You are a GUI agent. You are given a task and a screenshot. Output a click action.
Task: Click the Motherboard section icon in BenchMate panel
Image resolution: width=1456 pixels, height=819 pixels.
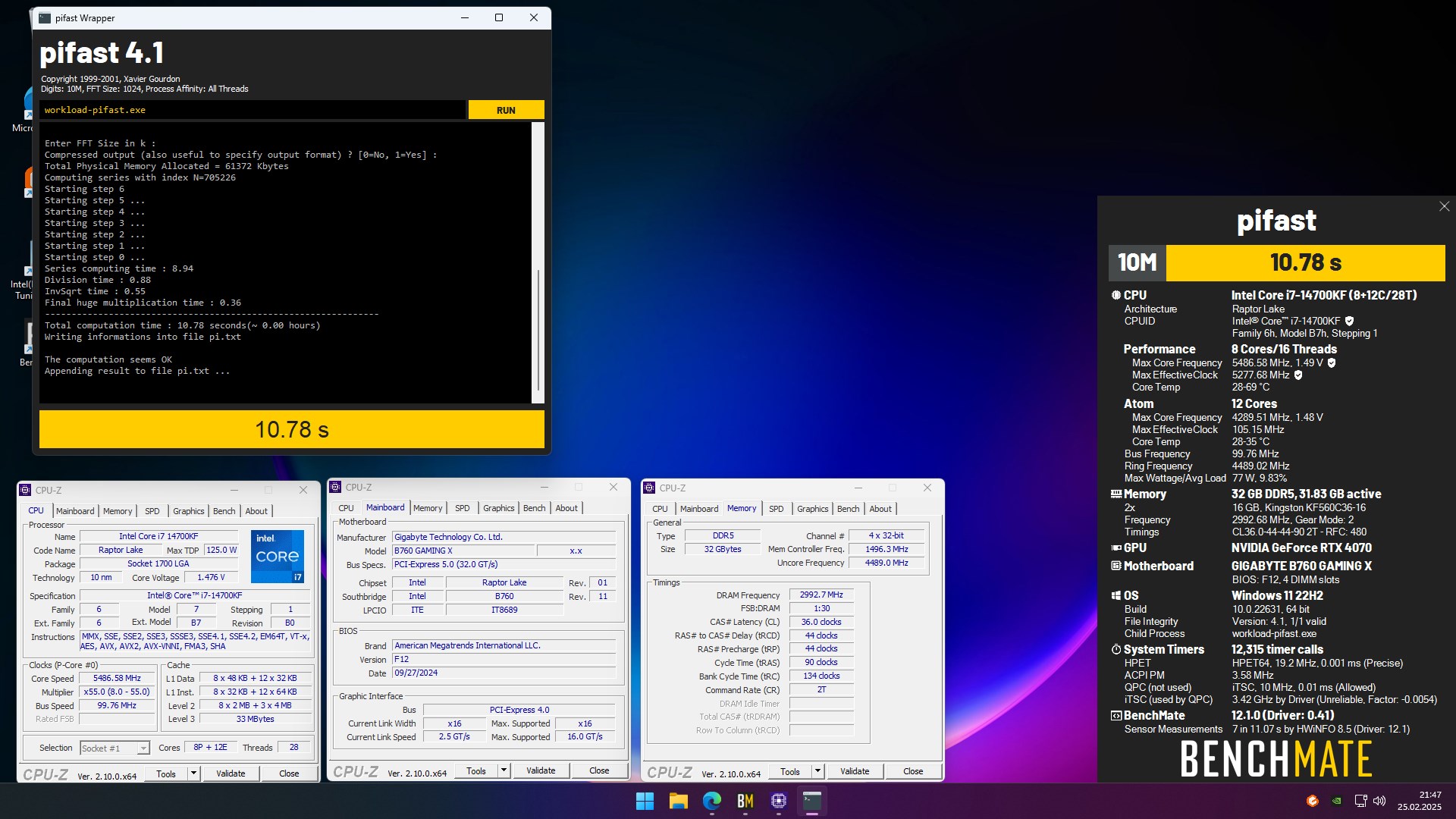tap(1116, 566)
